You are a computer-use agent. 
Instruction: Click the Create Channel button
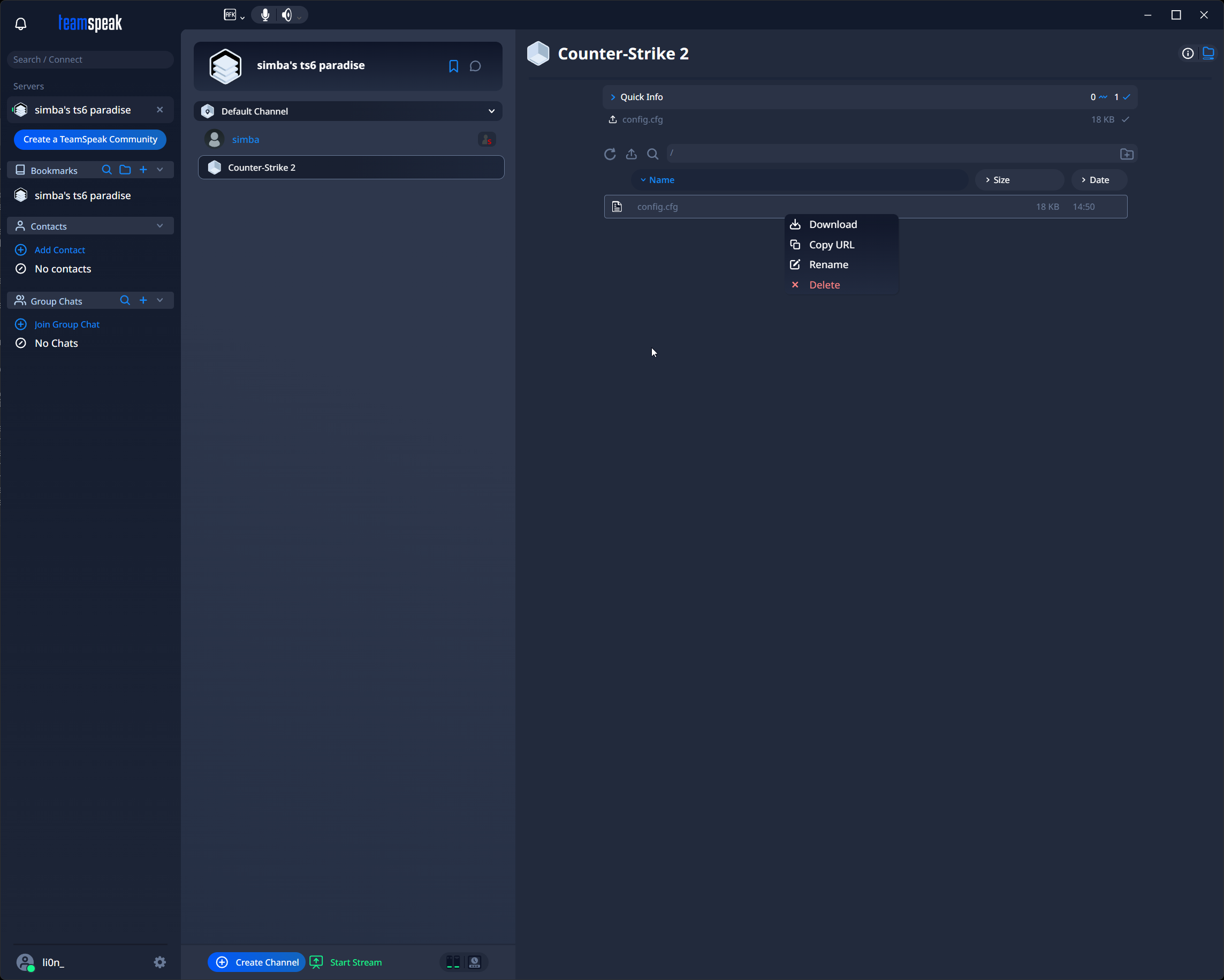[x=256, y=962]
